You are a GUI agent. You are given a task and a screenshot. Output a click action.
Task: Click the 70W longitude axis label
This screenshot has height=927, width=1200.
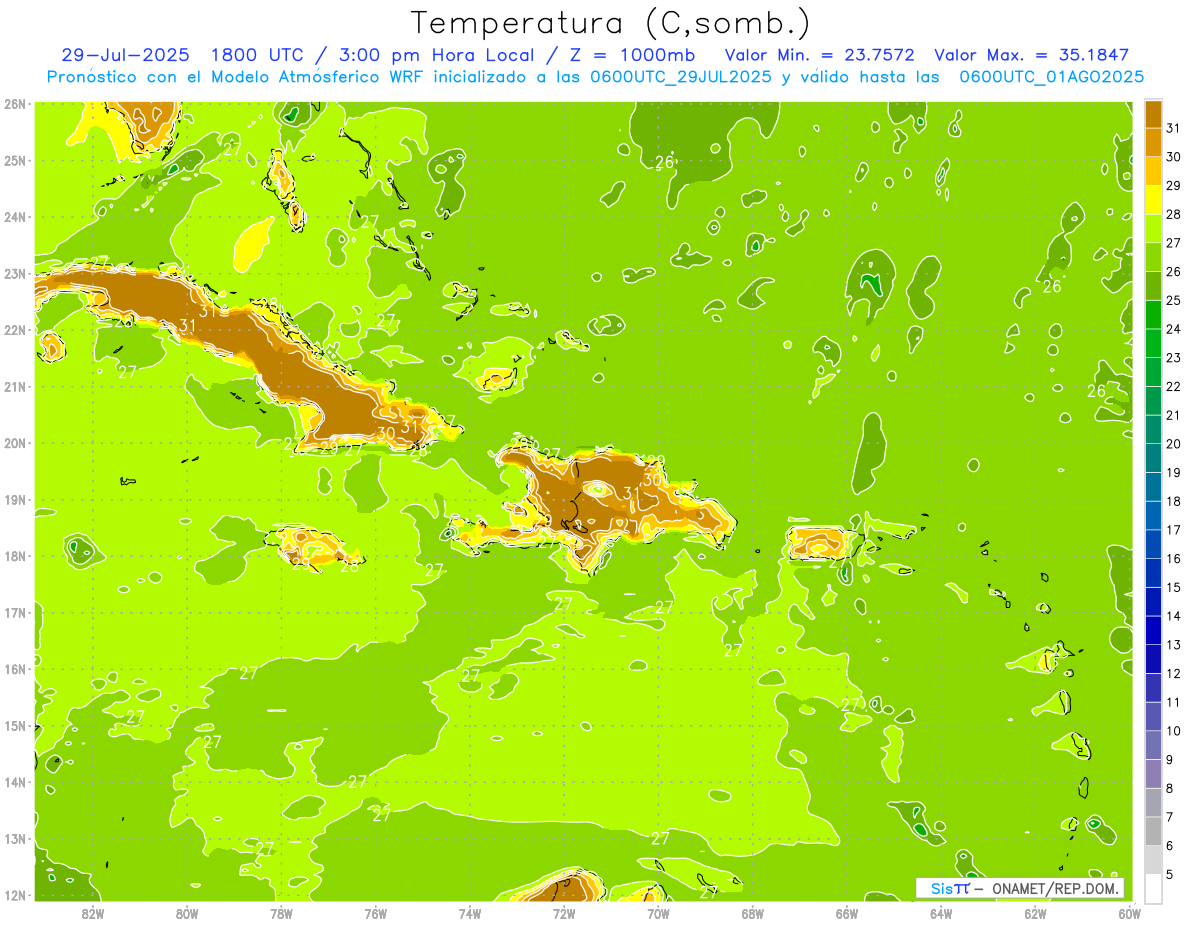pos(658,913)
